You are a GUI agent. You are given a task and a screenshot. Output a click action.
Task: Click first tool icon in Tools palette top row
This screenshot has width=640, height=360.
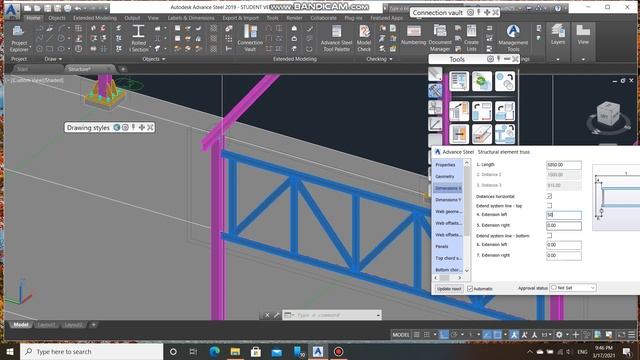[459, 81]
